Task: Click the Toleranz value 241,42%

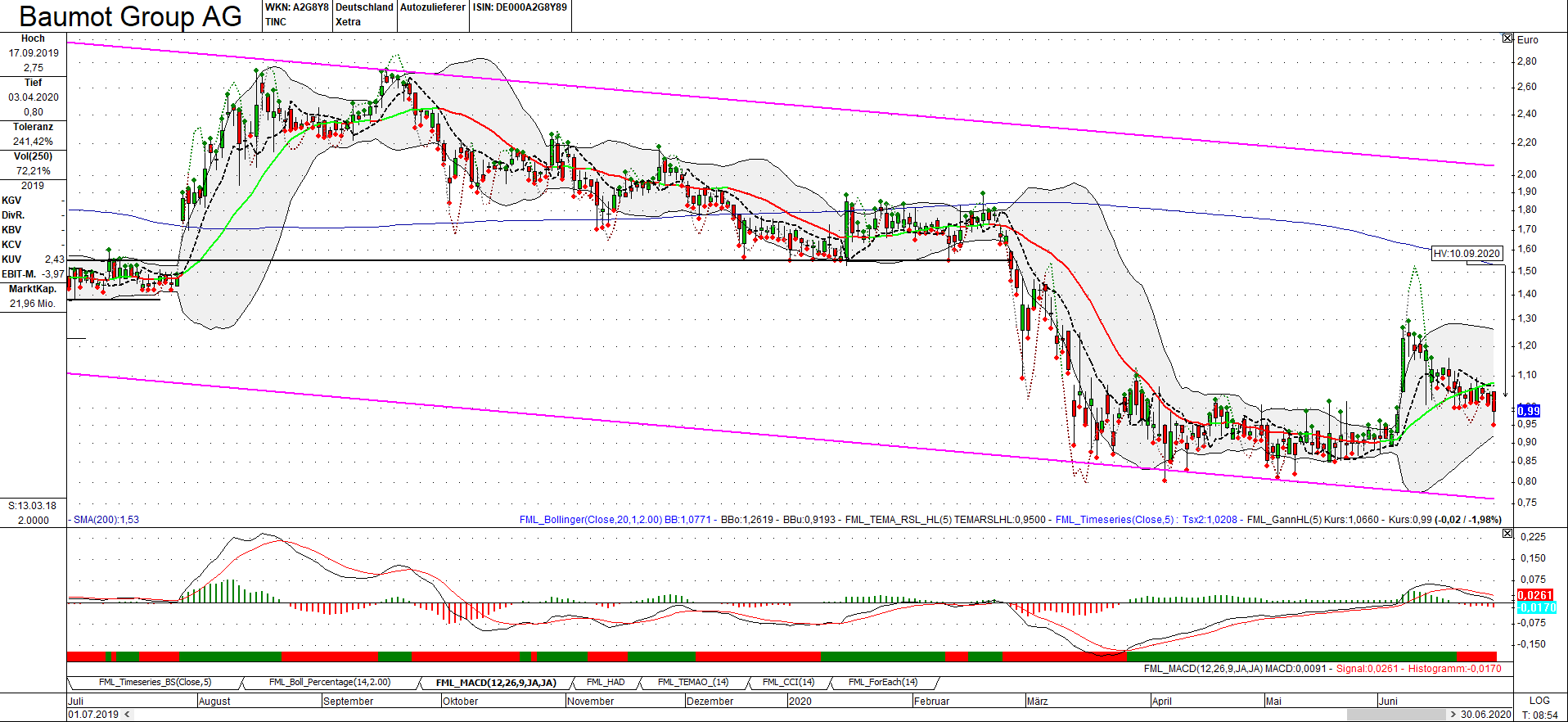Action: click(x=33, y=142)
